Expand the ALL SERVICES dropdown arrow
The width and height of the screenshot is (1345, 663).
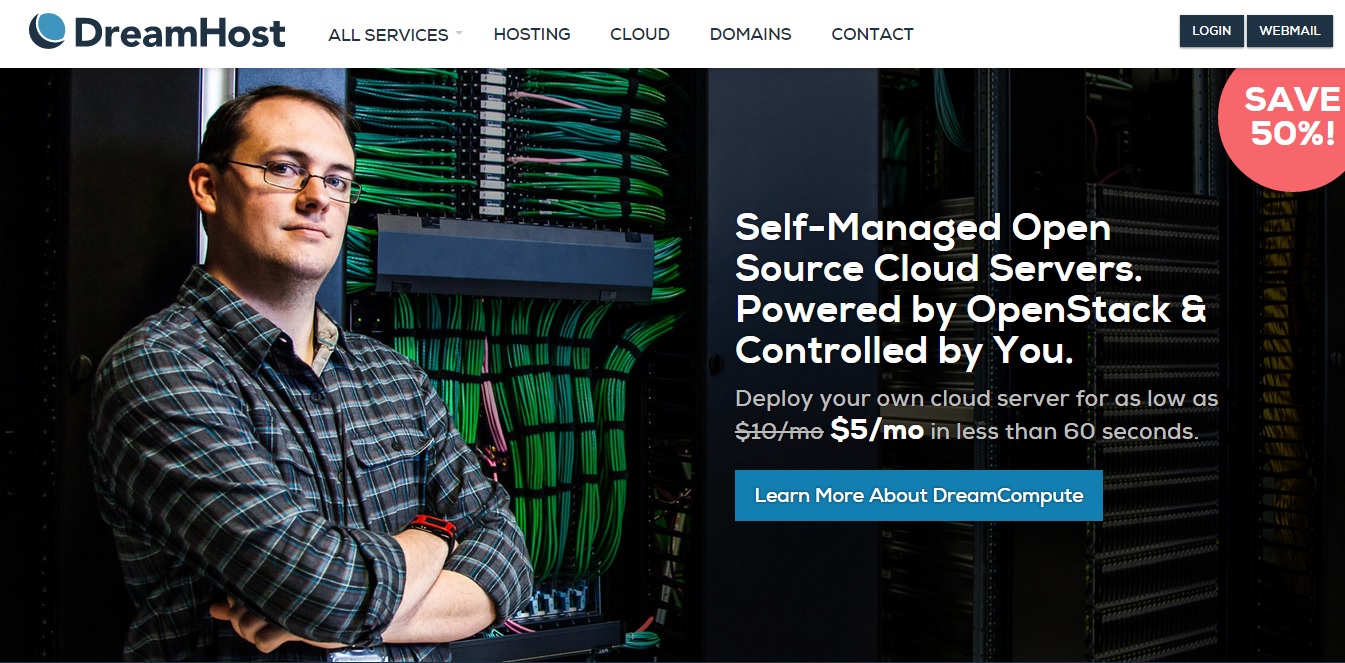coord(459,32)
